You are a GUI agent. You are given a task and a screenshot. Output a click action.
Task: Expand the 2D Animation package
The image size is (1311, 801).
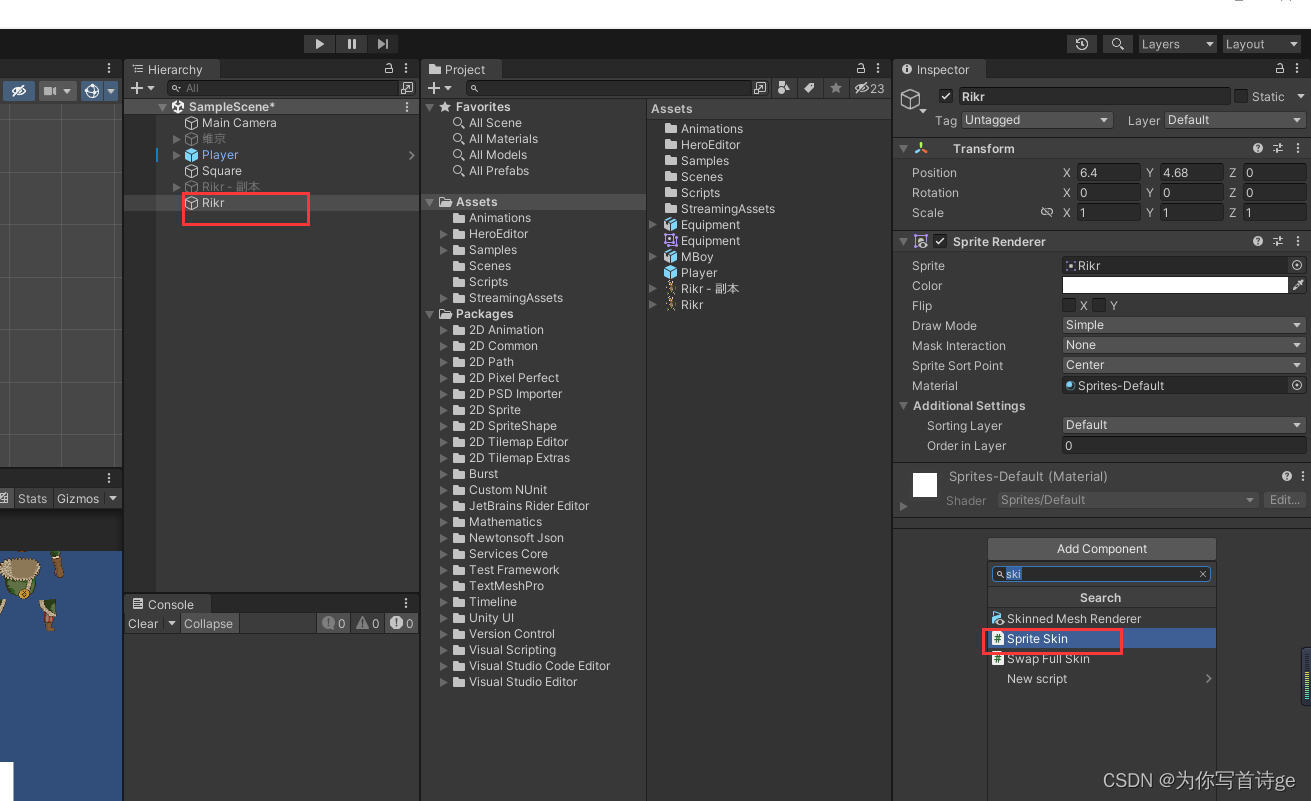pyautogui.click(x=445, y=330)
